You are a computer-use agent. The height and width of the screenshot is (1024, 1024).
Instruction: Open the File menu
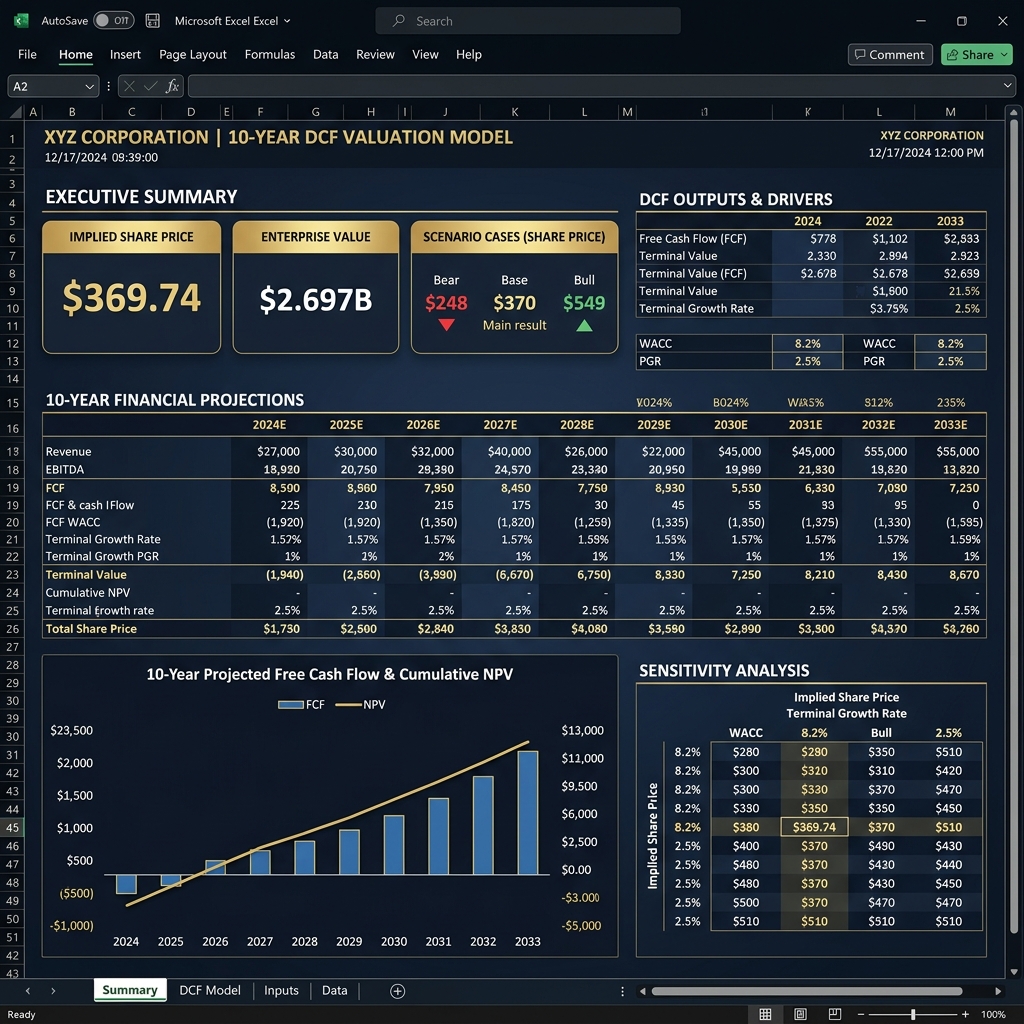pos(27,54)
